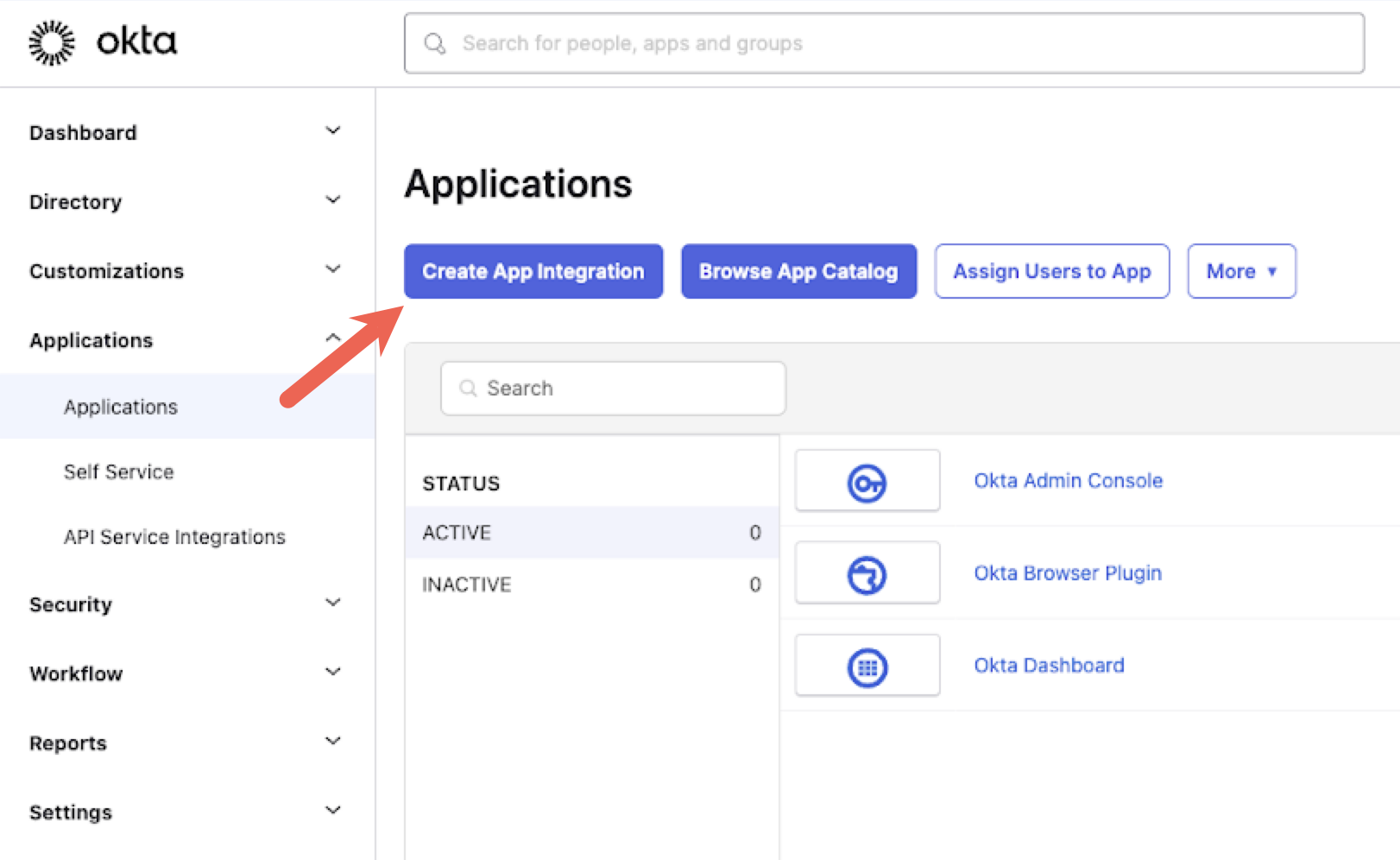Image resolution: width=1400 pixels, height=860 pixels.
Task: Click the magnifier icon in the top search bar
Action: click(435, 43)
